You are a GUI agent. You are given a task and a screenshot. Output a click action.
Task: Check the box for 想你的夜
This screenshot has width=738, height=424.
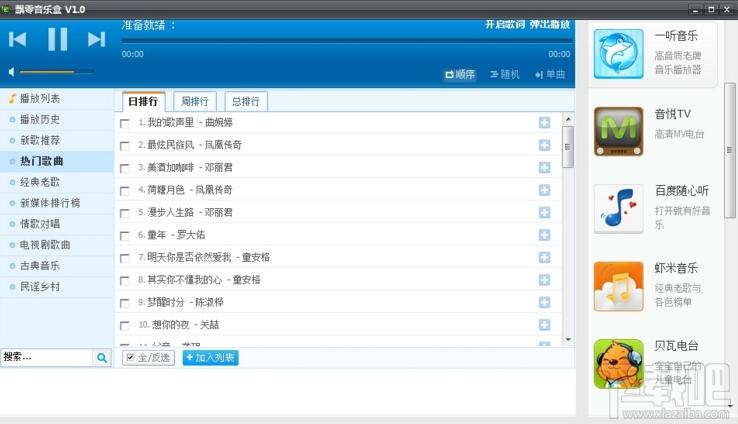pyautogui.click(x=125, y=326)
